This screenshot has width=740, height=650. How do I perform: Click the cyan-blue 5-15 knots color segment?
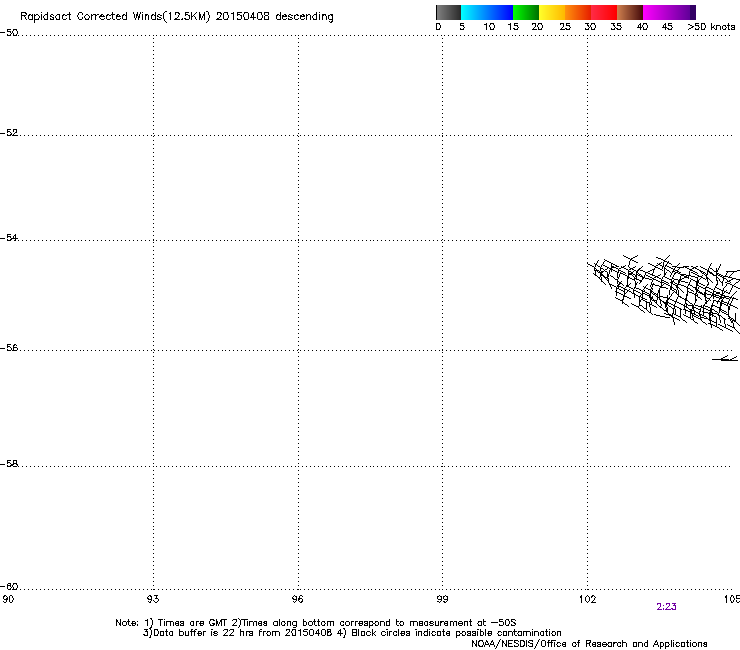click(x=487, y=12)
